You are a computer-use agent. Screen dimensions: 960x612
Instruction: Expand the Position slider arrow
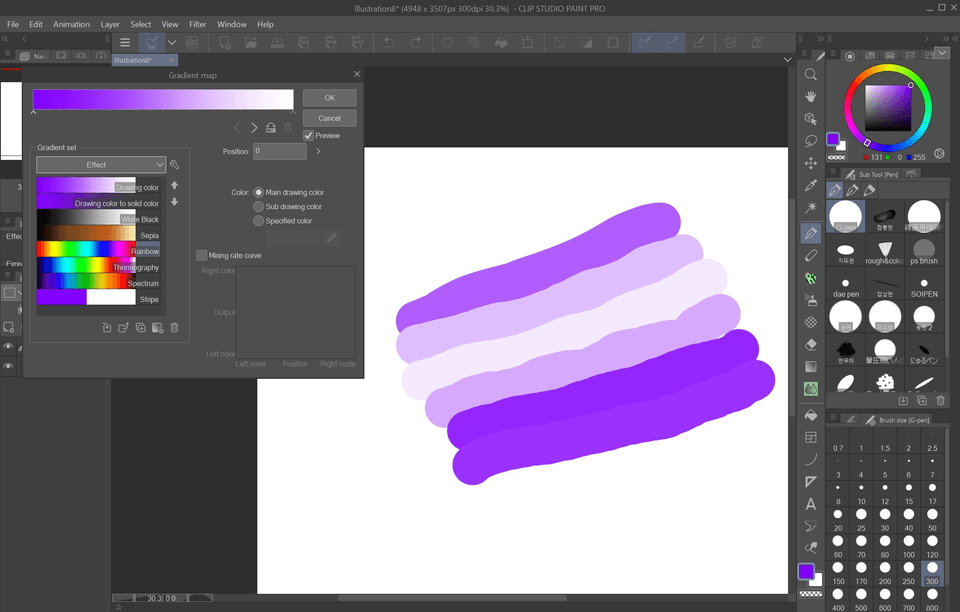pos(318,152)
